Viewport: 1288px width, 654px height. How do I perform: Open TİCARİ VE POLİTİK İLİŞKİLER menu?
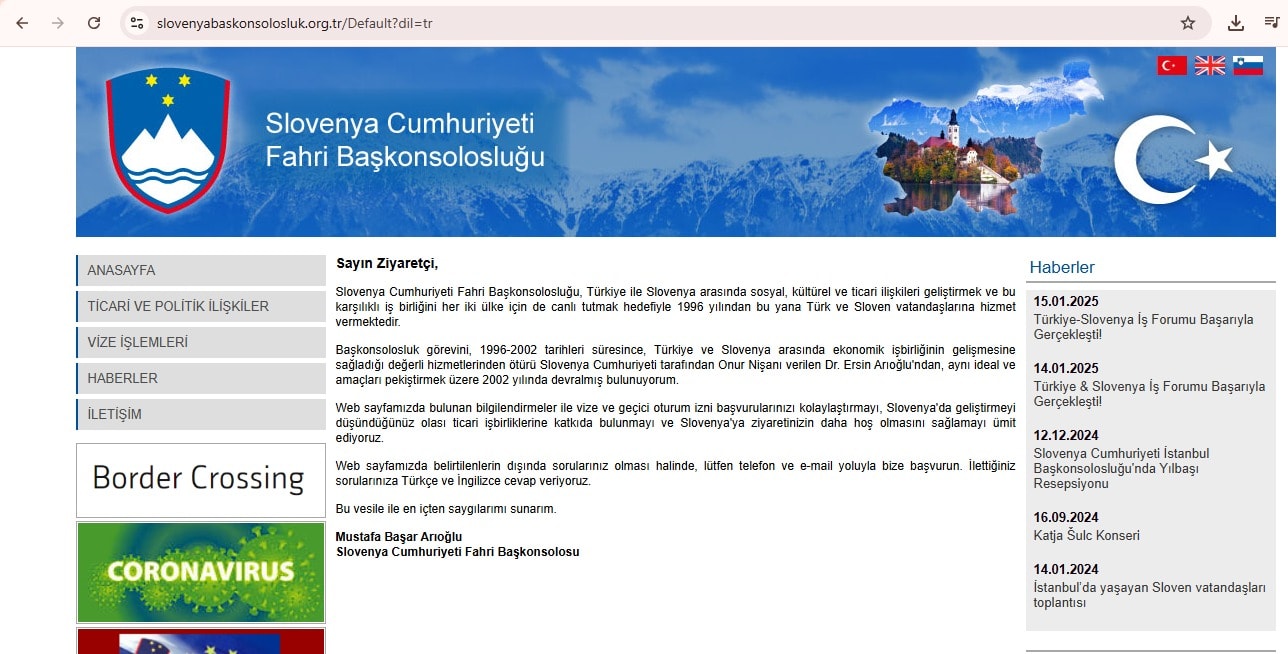click(201, 306)
